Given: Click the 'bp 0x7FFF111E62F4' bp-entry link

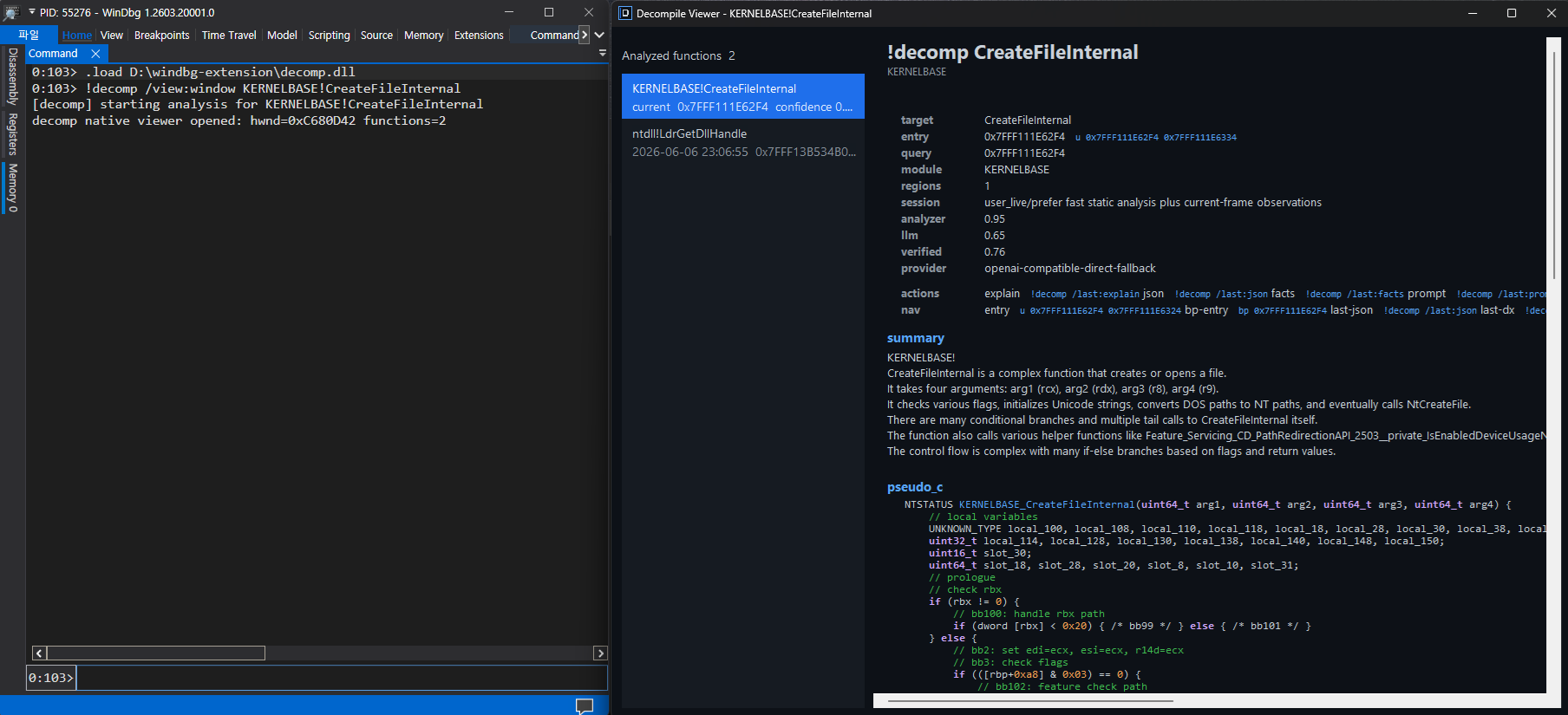Looking at the screenshot, I should tap(1283, 310).
